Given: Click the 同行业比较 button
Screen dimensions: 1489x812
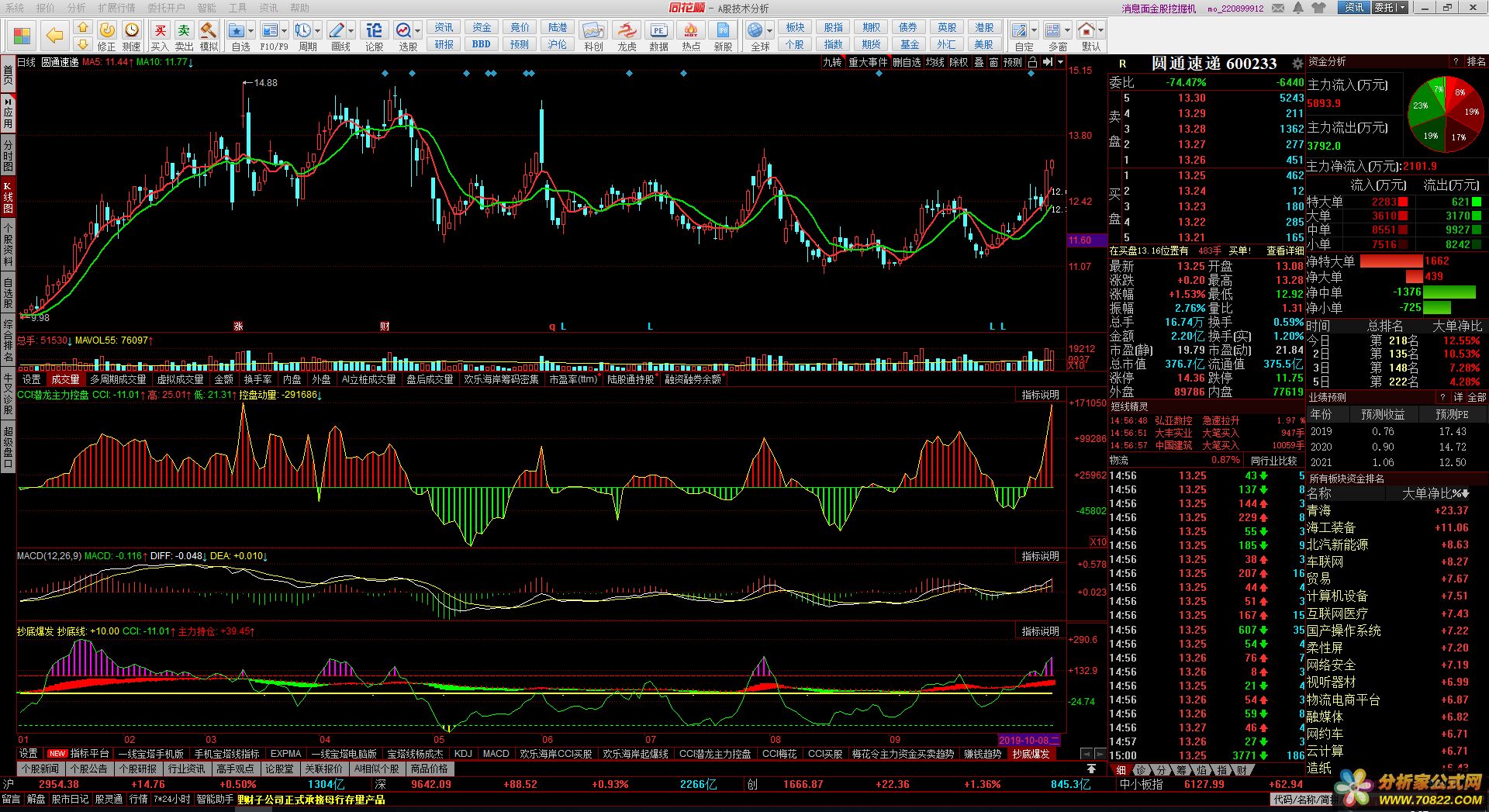Looking at the screenshot, I should pos(1273,461).
